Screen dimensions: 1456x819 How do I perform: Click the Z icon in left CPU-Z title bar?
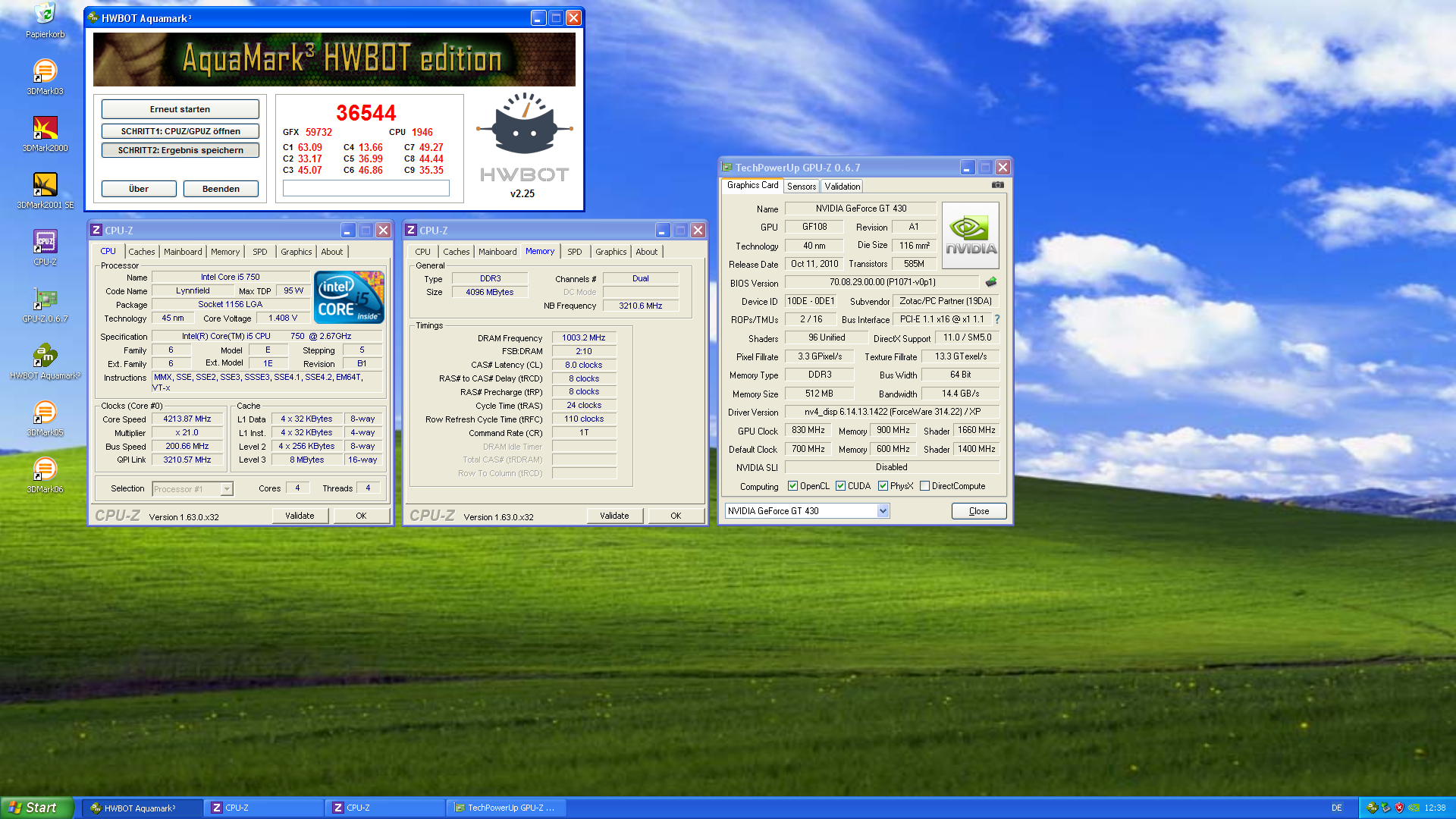pos(96,230)
